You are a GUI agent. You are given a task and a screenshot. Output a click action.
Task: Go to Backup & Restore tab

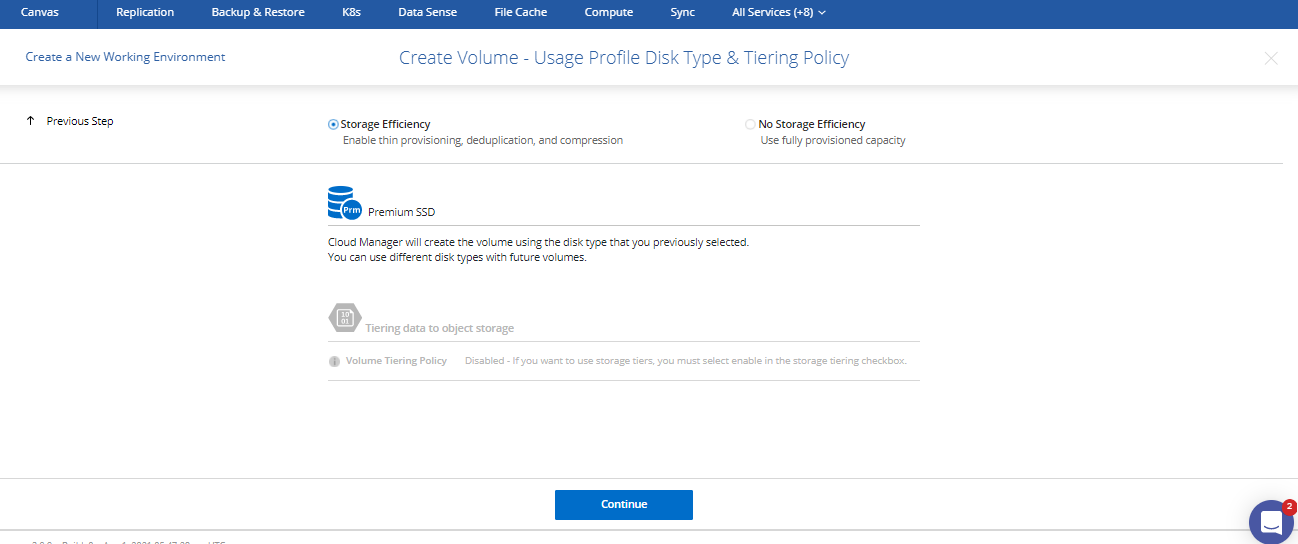click(258, 13)
